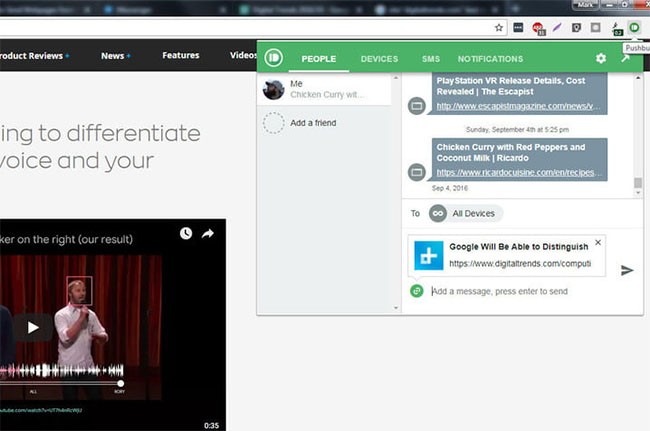Click the Pushbullet logo in header
Viewport: 650px width, 431px height.
(x=274, y=59)
